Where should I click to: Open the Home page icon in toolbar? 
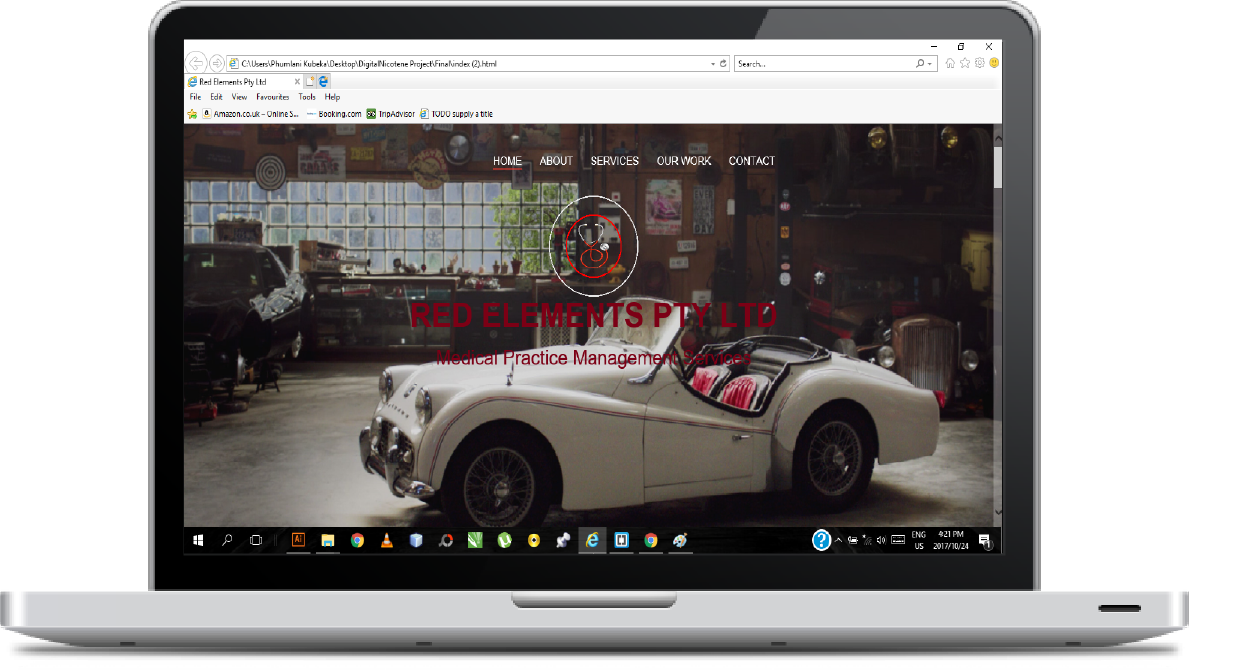[950, 63]
